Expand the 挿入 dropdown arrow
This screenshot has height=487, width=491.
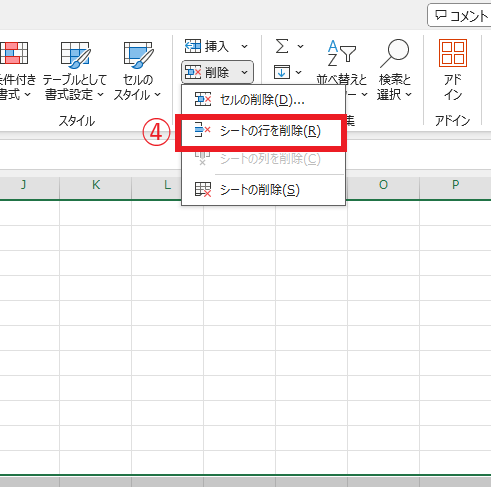(x=244, y=46)
